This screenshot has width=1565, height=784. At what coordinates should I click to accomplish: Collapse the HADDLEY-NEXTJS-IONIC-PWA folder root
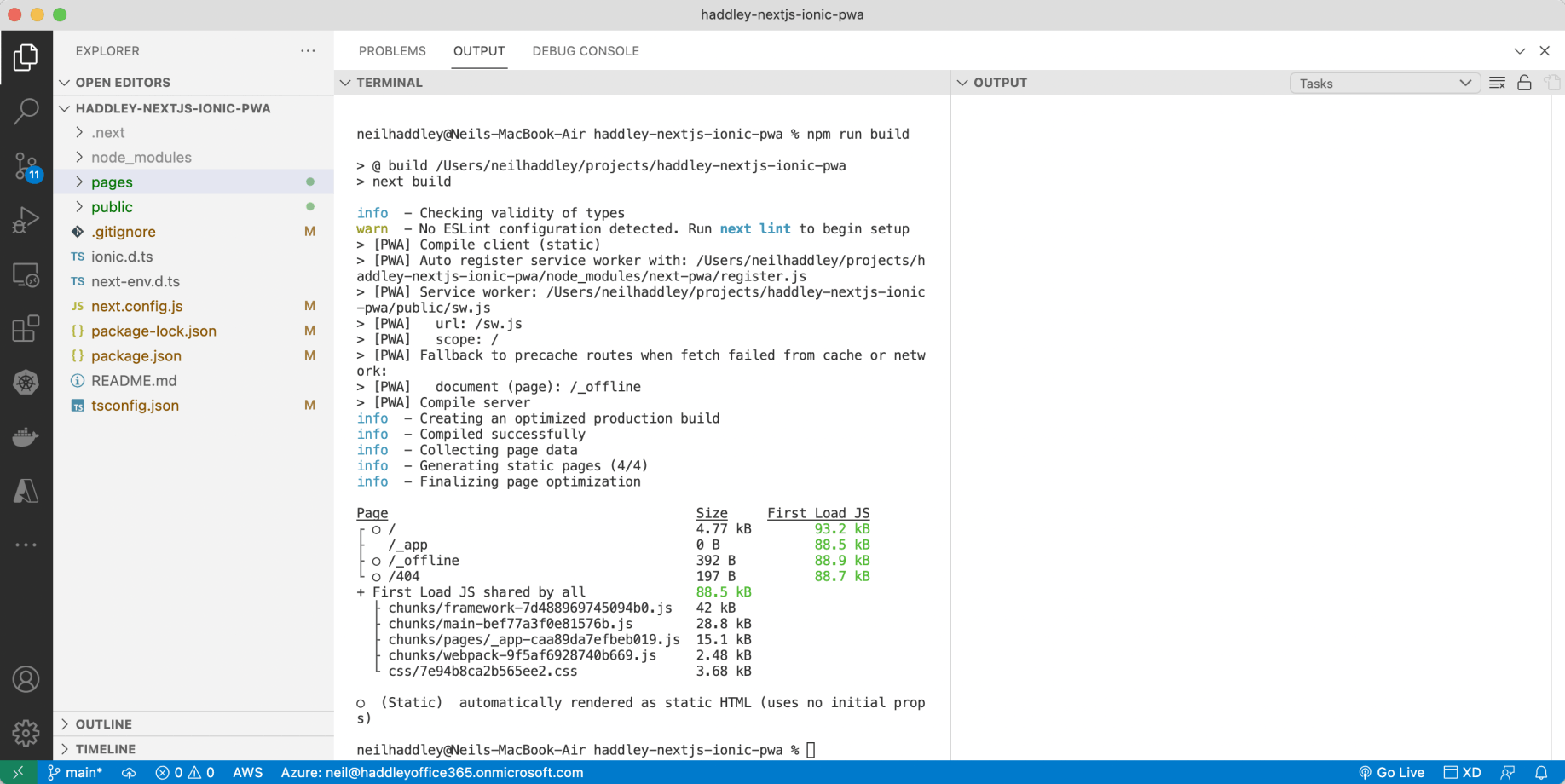pyautogui.click(x=65, y=108)
